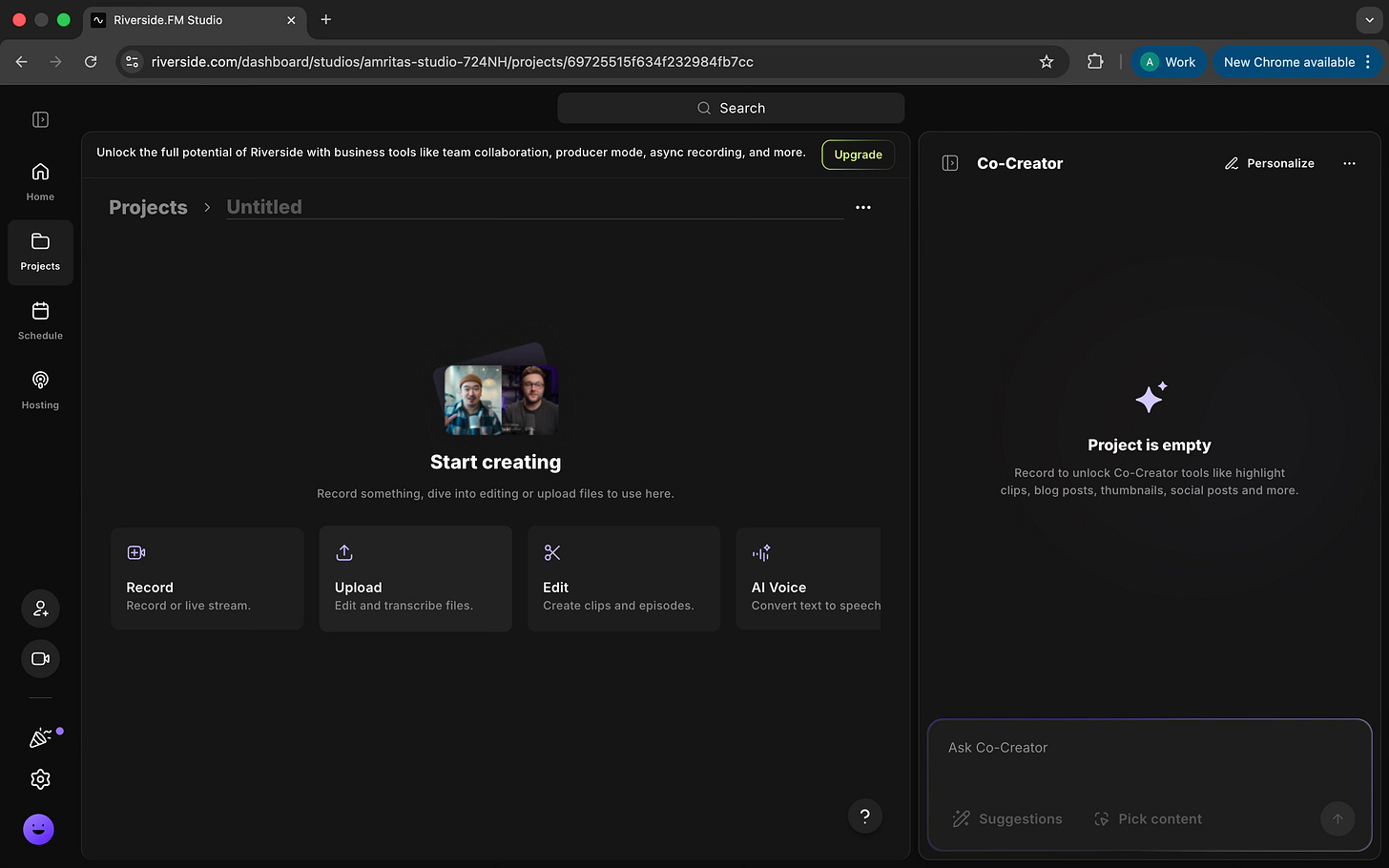1389x868 pixels.
Task: Click the Untitled project name field
Action: pyautogui.click(x=534, y=207)
